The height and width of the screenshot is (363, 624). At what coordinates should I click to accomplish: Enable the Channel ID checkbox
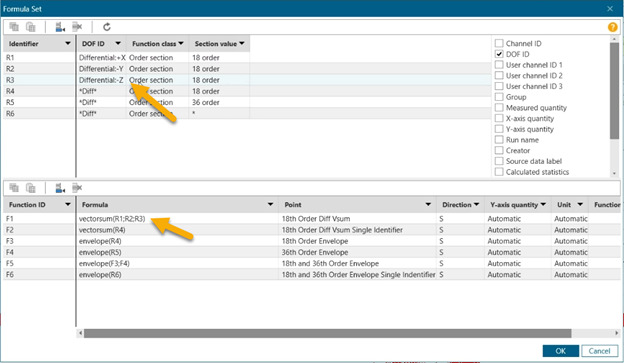pyautogui.click(x=499, y=43)
